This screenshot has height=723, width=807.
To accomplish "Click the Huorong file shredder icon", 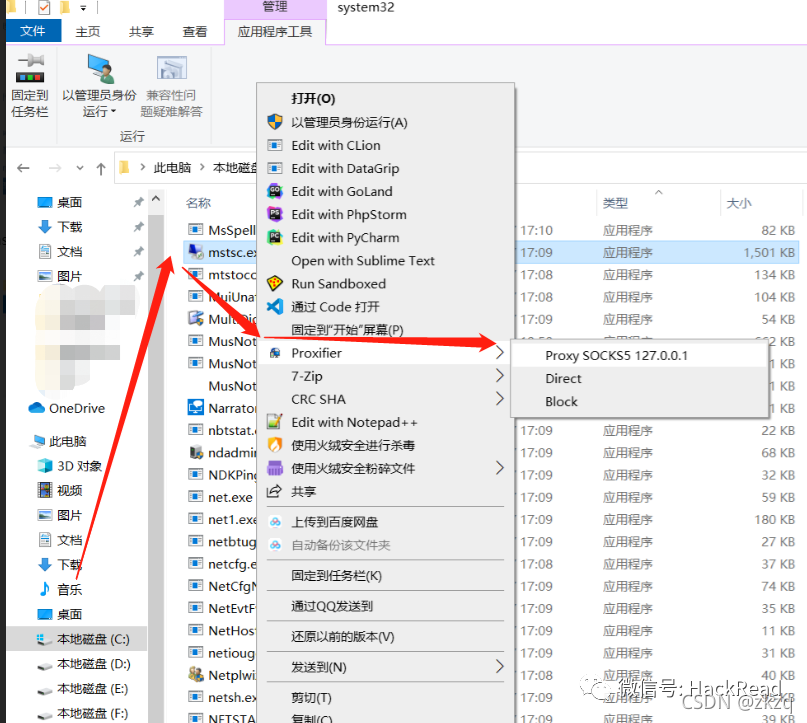I will pos(275,468).
